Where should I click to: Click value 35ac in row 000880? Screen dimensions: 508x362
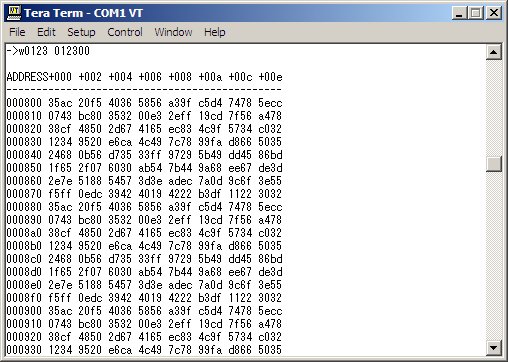click(x=60, y=207)
